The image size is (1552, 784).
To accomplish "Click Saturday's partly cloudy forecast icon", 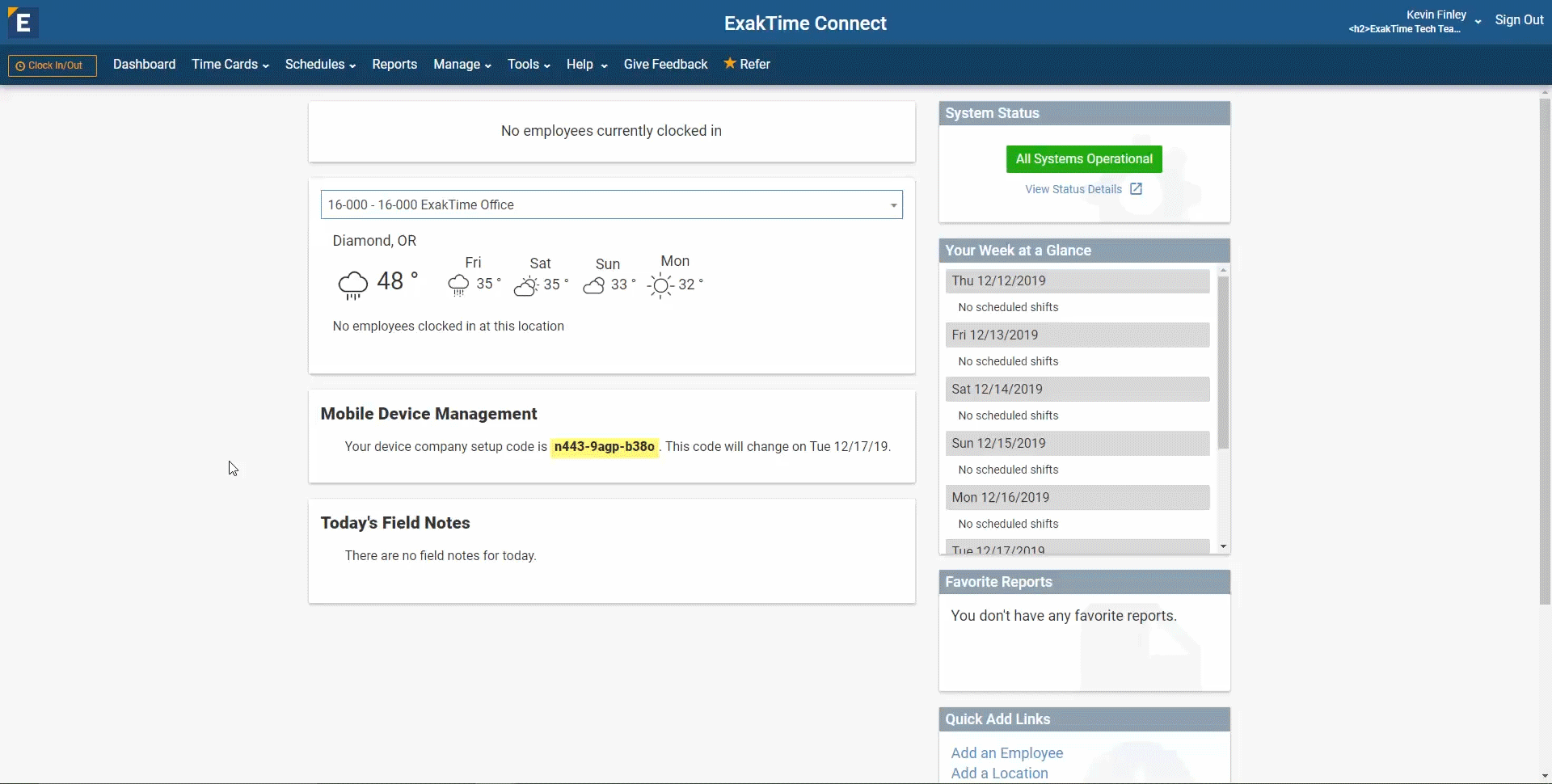I will (526, 285).
